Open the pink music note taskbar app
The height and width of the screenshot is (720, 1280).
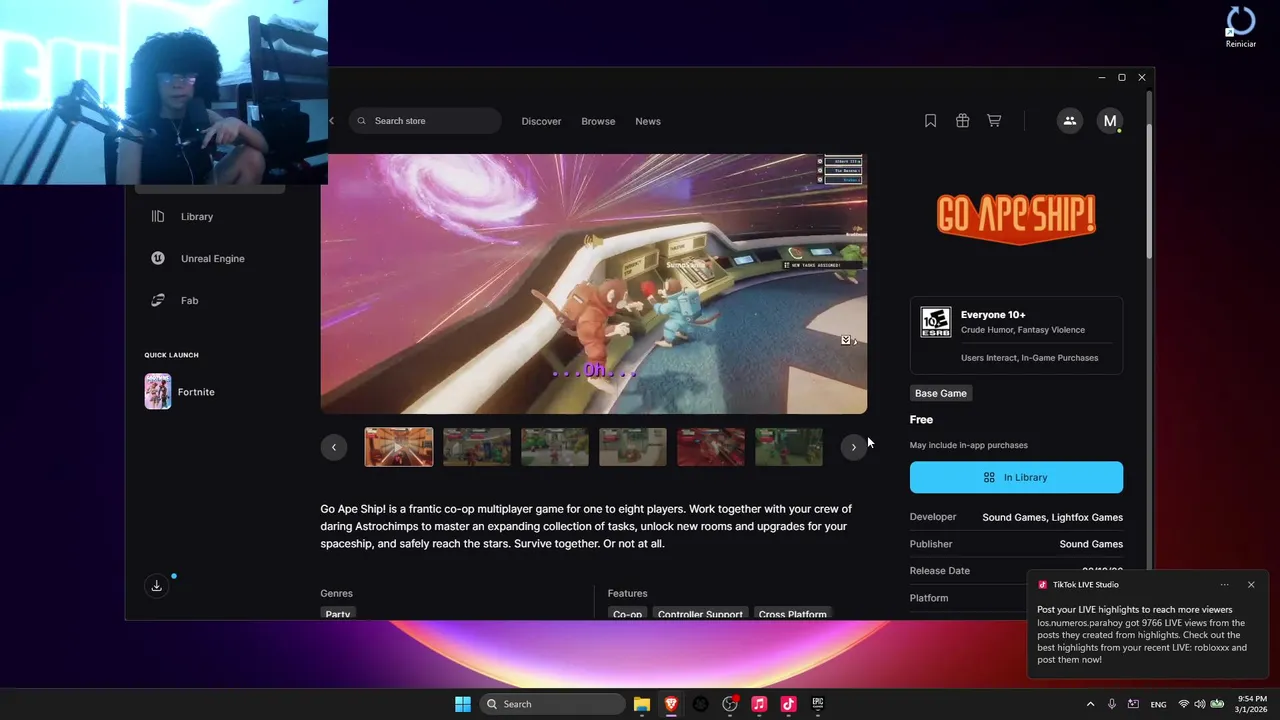pos(759,704)
